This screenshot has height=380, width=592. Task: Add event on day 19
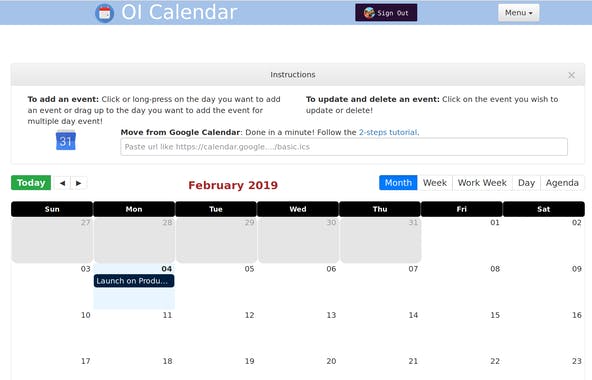pyautogui.click(x=216, y=368)
